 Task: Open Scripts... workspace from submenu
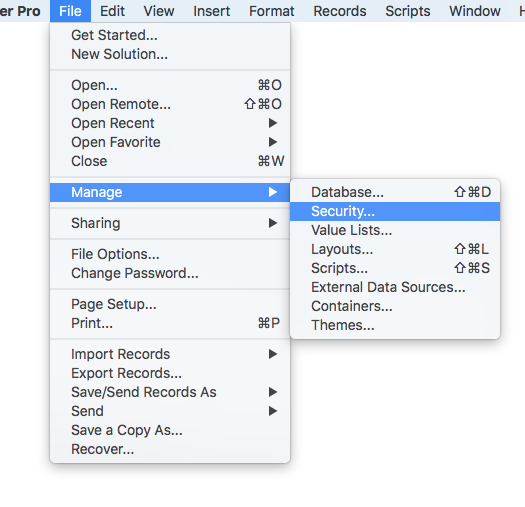pos(395,268)
